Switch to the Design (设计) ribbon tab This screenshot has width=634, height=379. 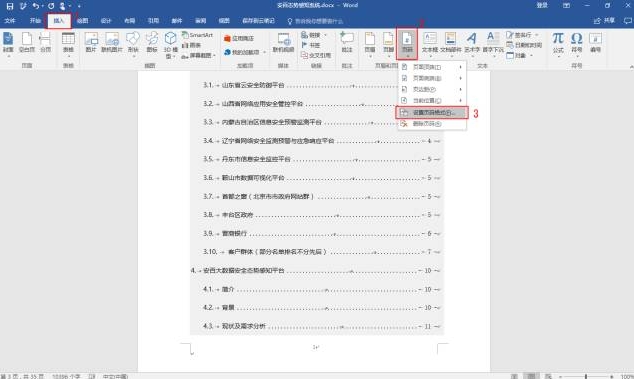pos(106,21)
